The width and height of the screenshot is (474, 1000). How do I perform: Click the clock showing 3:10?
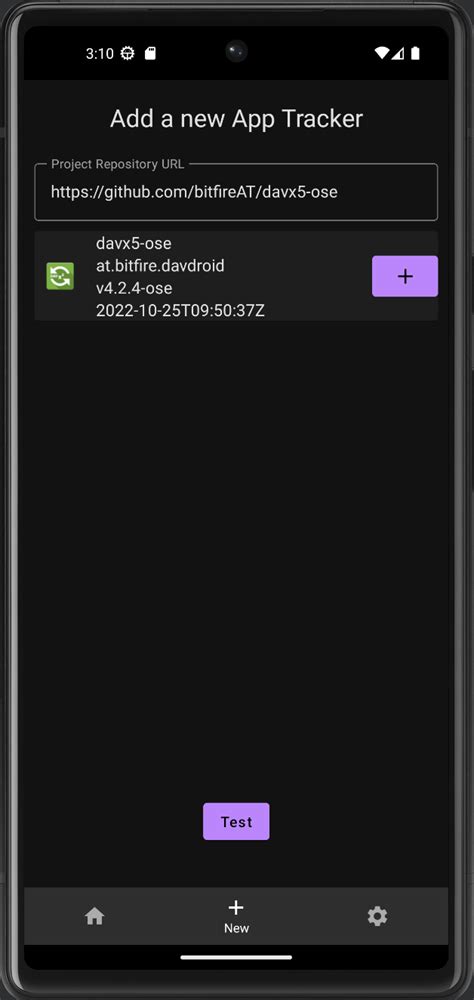pyautogui.click(x=100, y=54)
